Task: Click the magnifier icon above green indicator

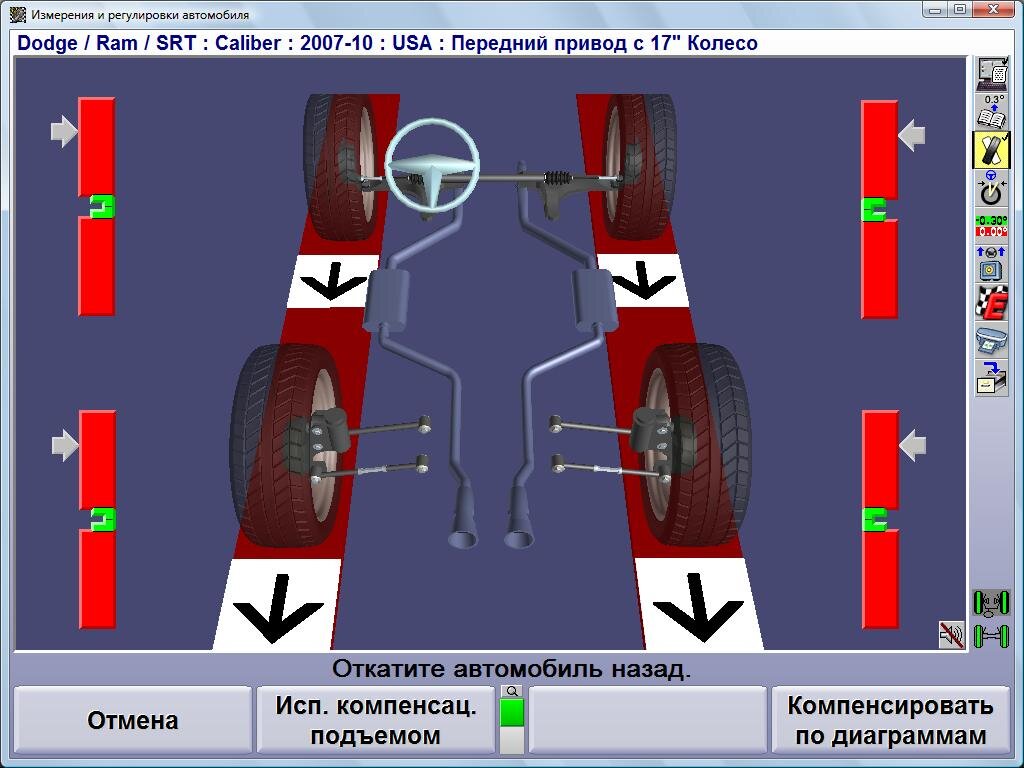Action: point(512,691)
